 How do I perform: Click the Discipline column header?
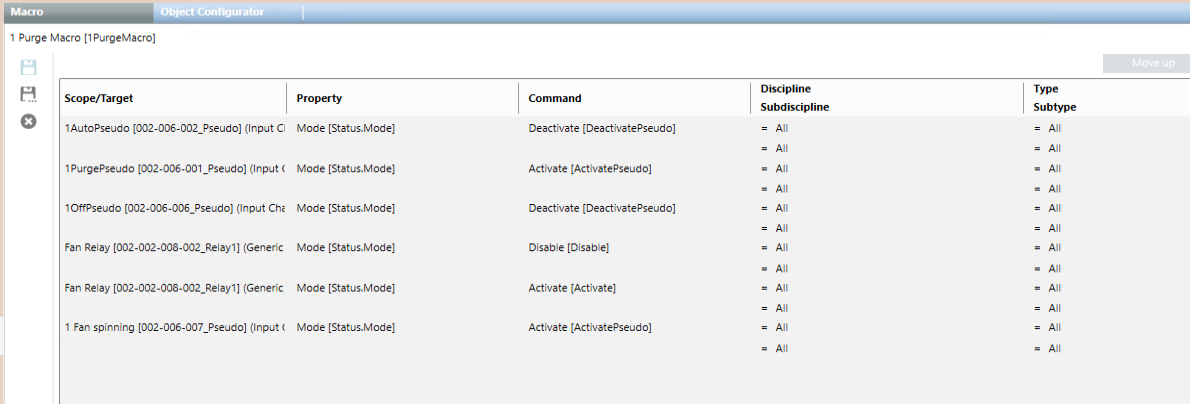pos(785,89)
